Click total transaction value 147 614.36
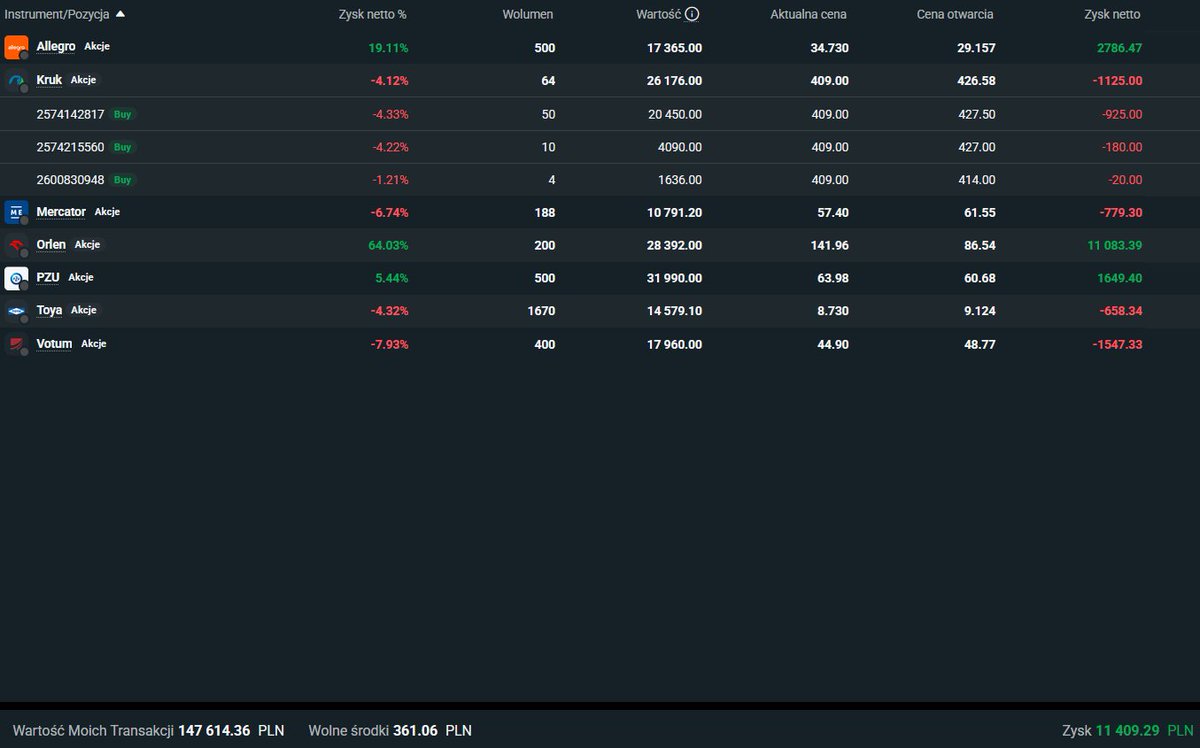The height and width of the screenshot is (748, 1200). (x=214, y=731)
